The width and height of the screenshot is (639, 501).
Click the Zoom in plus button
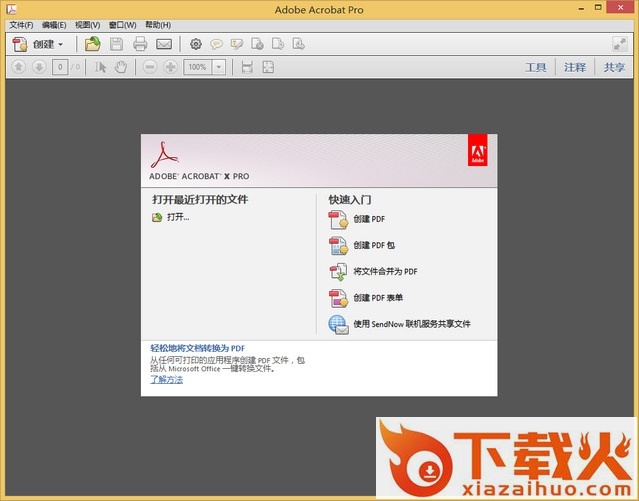[170, 67]
